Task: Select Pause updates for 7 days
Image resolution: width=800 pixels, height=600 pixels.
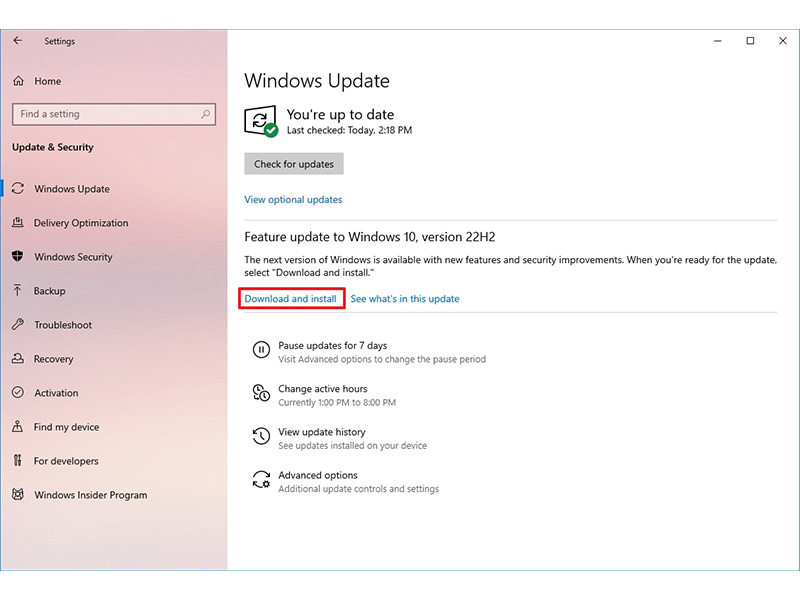Action: point(333,345)
